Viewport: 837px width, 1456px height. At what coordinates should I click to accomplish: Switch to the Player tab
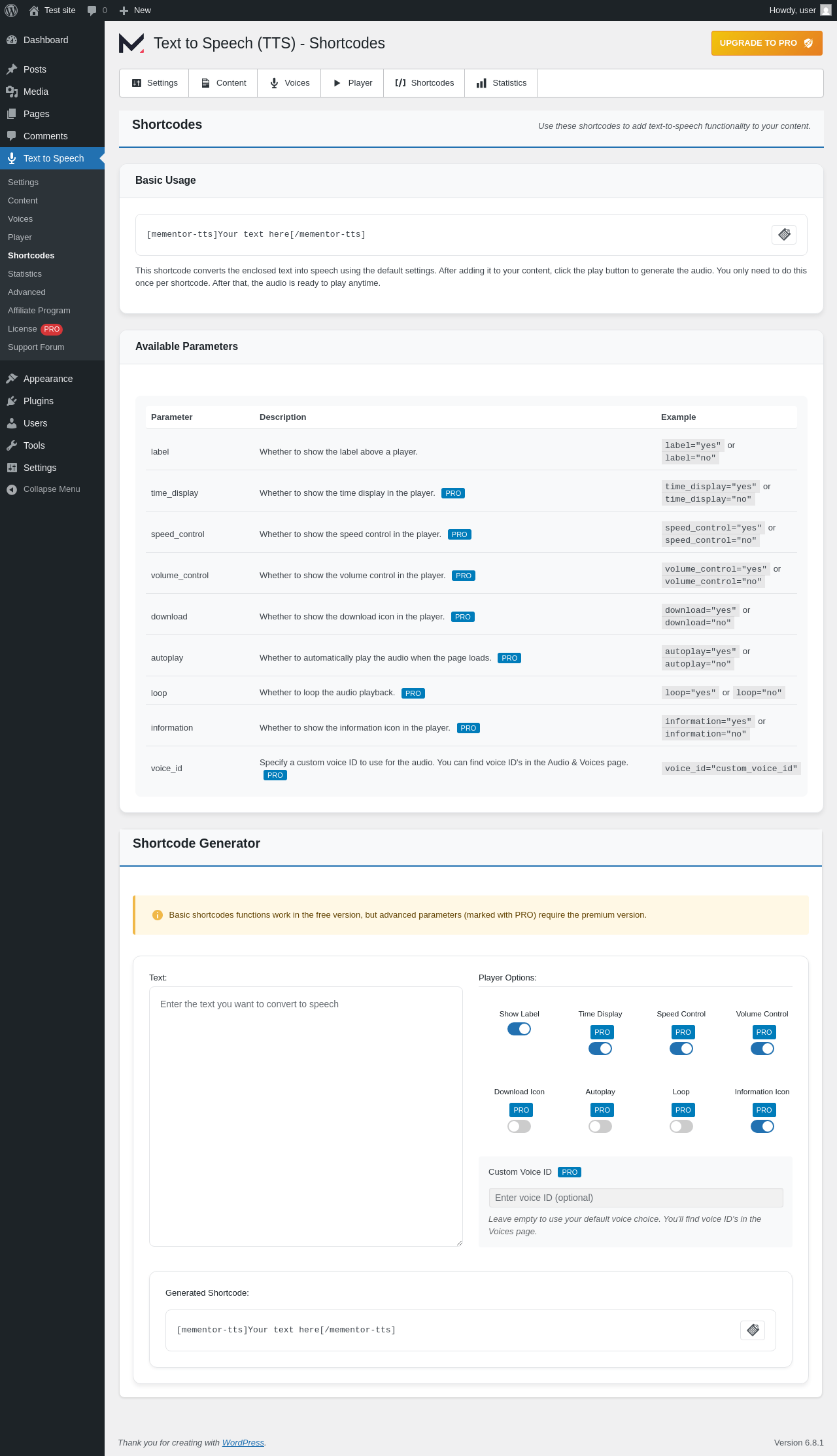pos(352,83)
